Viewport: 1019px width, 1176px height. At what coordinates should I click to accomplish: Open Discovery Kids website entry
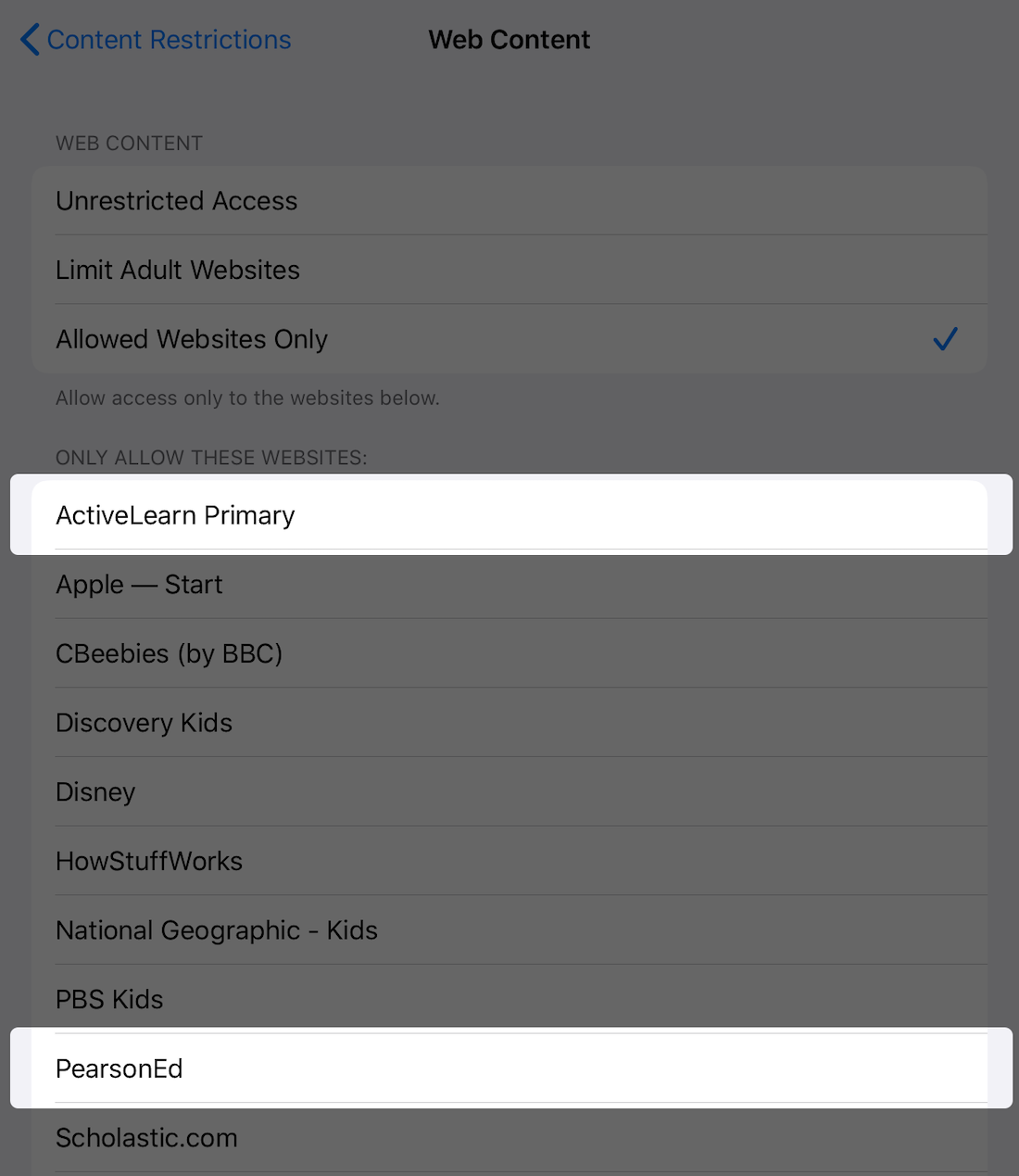pyautogui.click(x=144, y=723)
